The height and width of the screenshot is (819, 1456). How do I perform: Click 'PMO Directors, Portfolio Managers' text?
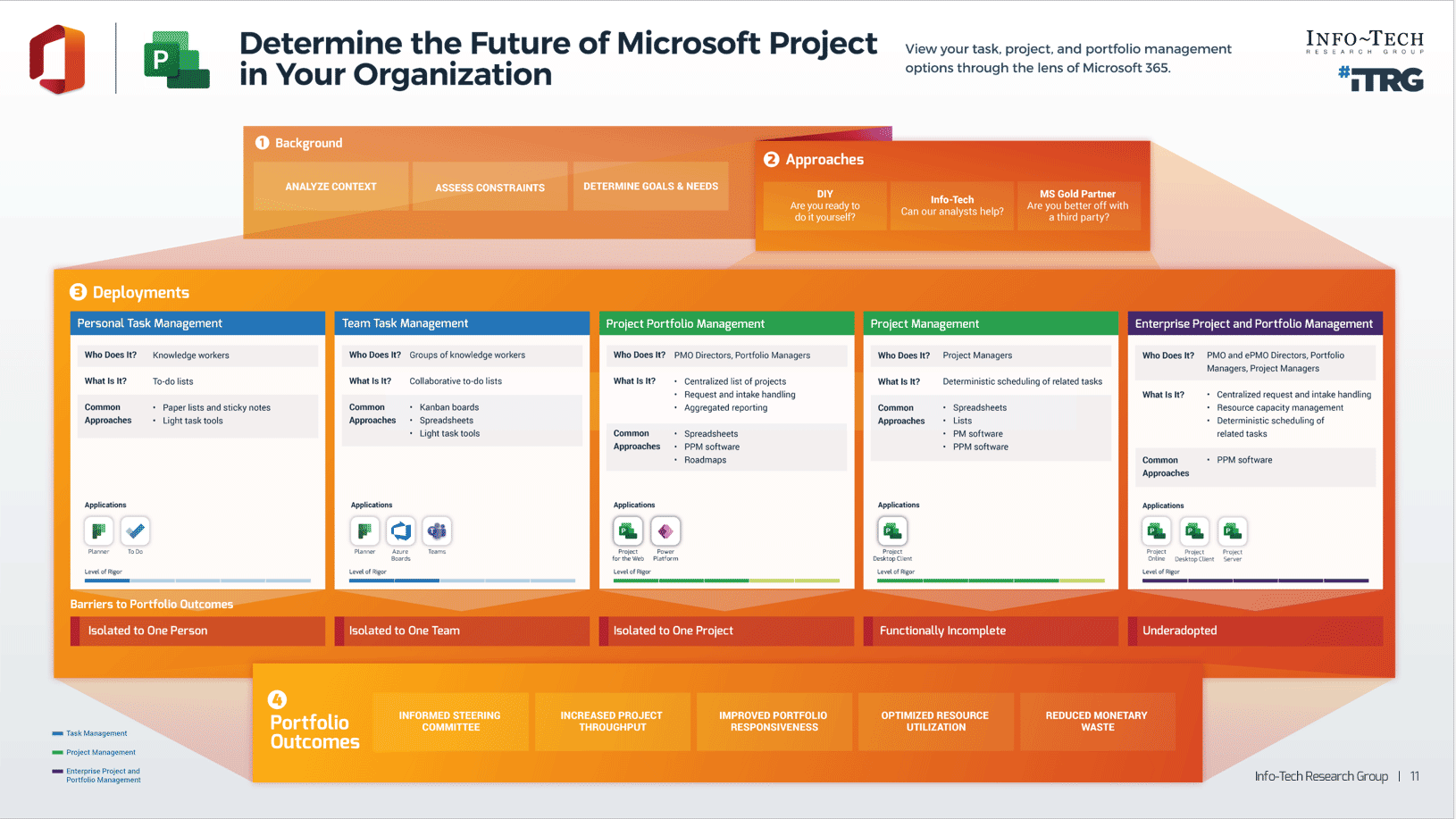coord(742,355)
